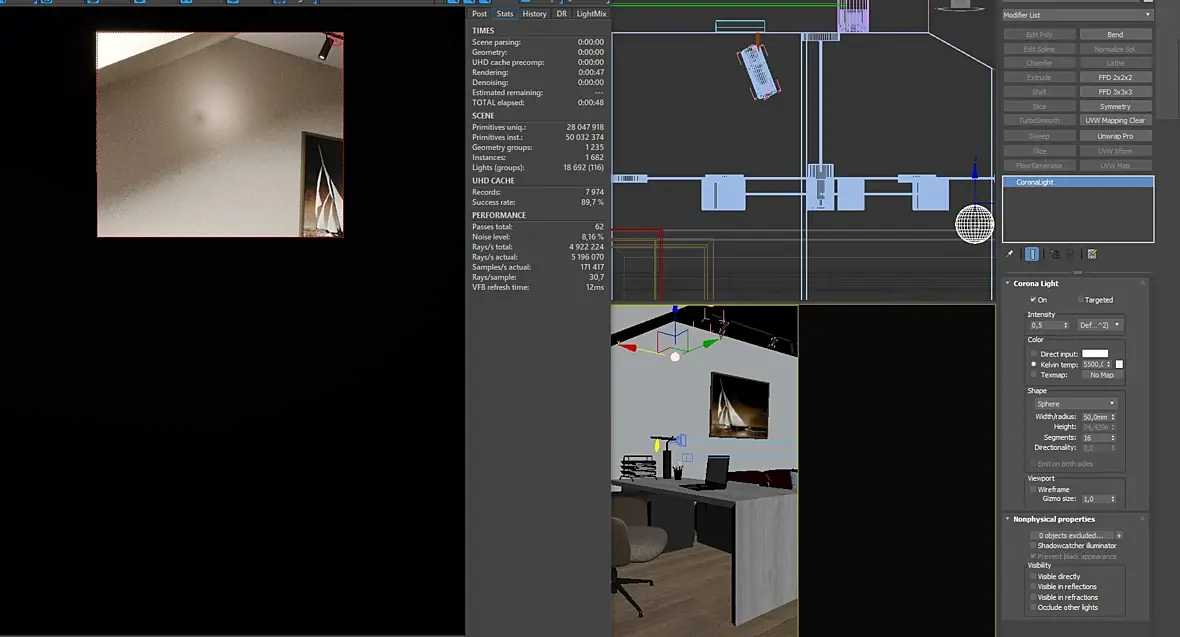1180x637 pixels.
Task: Toggle the Visible in reflections checkbox
Action: [1033, 587]
